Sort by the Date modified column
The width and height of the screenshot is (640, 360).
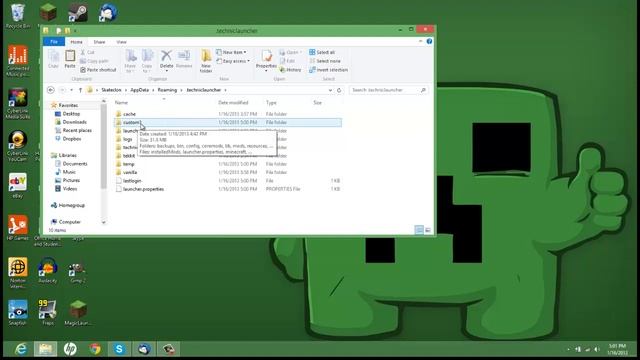click(x=233, y=102)
